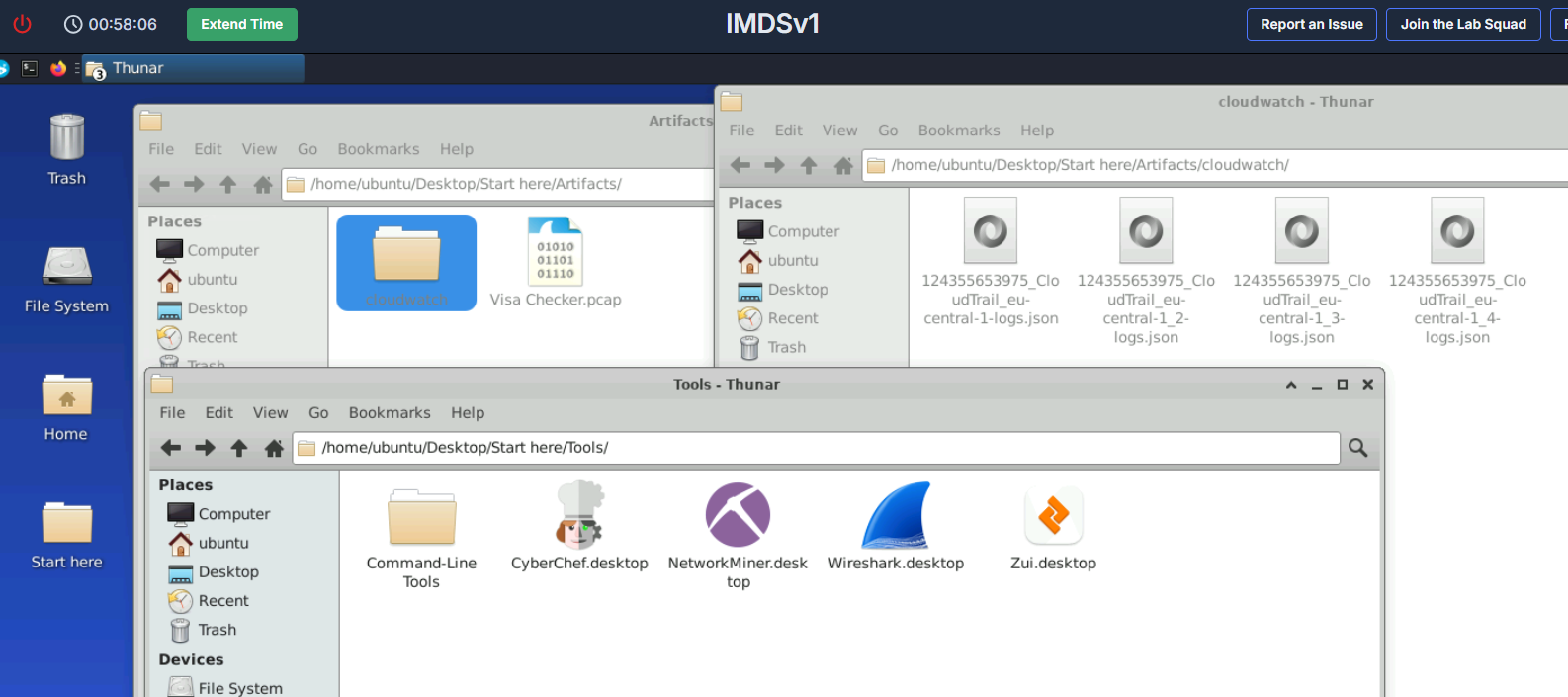The height and width of the screenshot is (697, 1568).
Task: Open the Trash desktop icon
Action: [67, 149]
